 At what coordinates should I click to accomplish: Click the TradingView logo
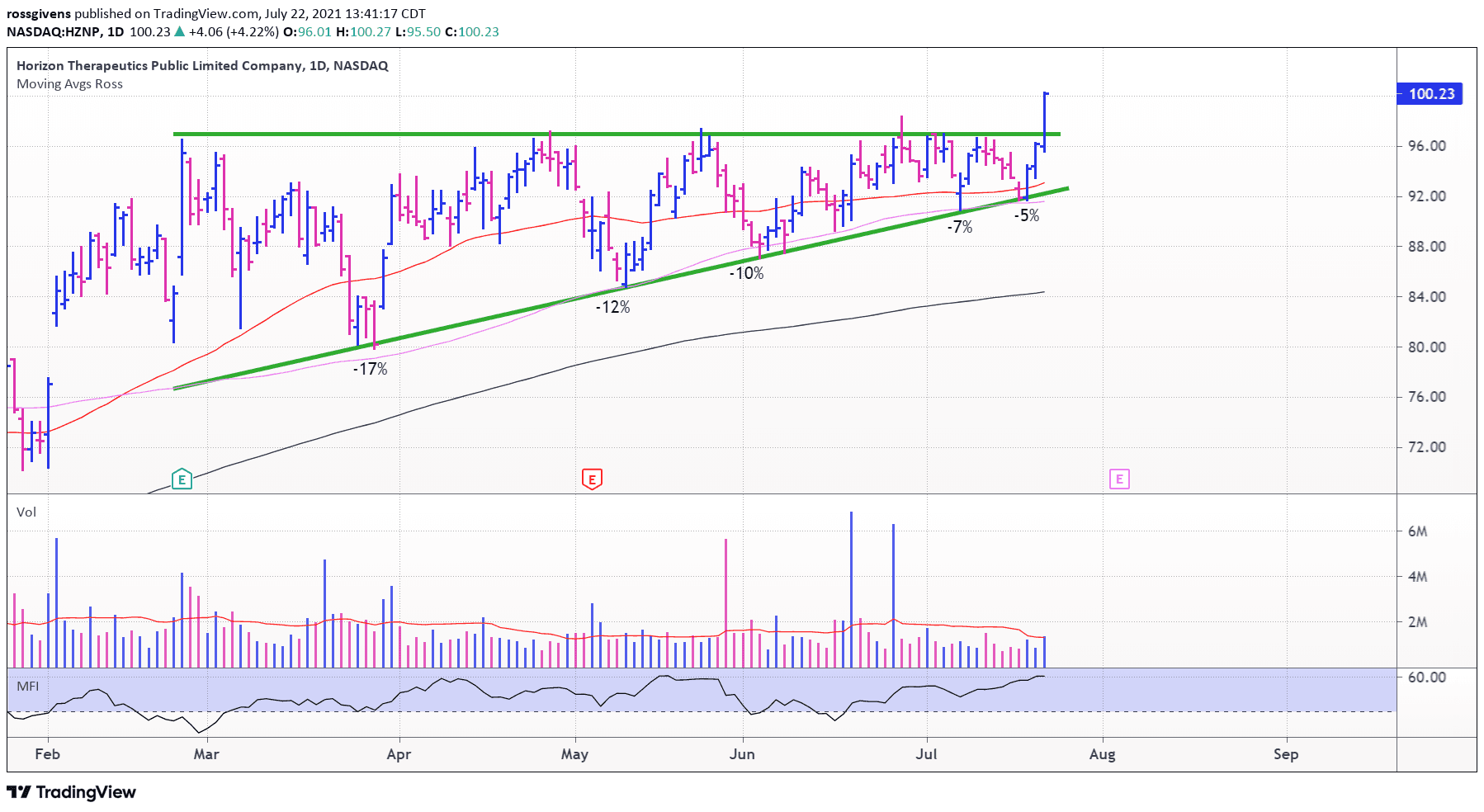pos(71,792)
